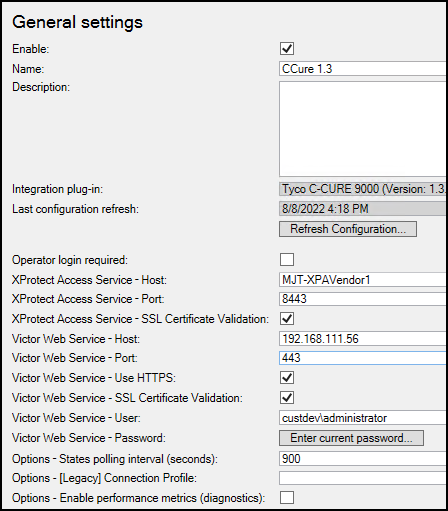Disable XProtect Access Service SSL Certificate Validation
Image resolution: width=448 pixels, height=511 pixels.
point(287,318)
